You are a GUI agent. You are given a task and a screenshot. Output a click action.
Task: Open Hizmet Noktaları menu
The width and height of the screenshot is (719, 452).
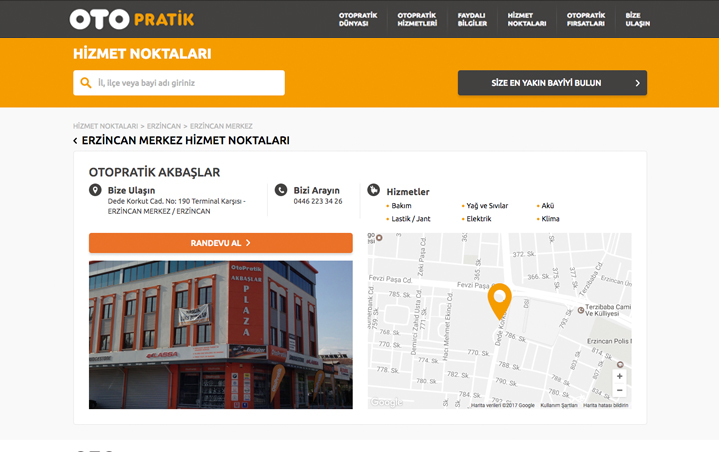[x=526, y=19]
